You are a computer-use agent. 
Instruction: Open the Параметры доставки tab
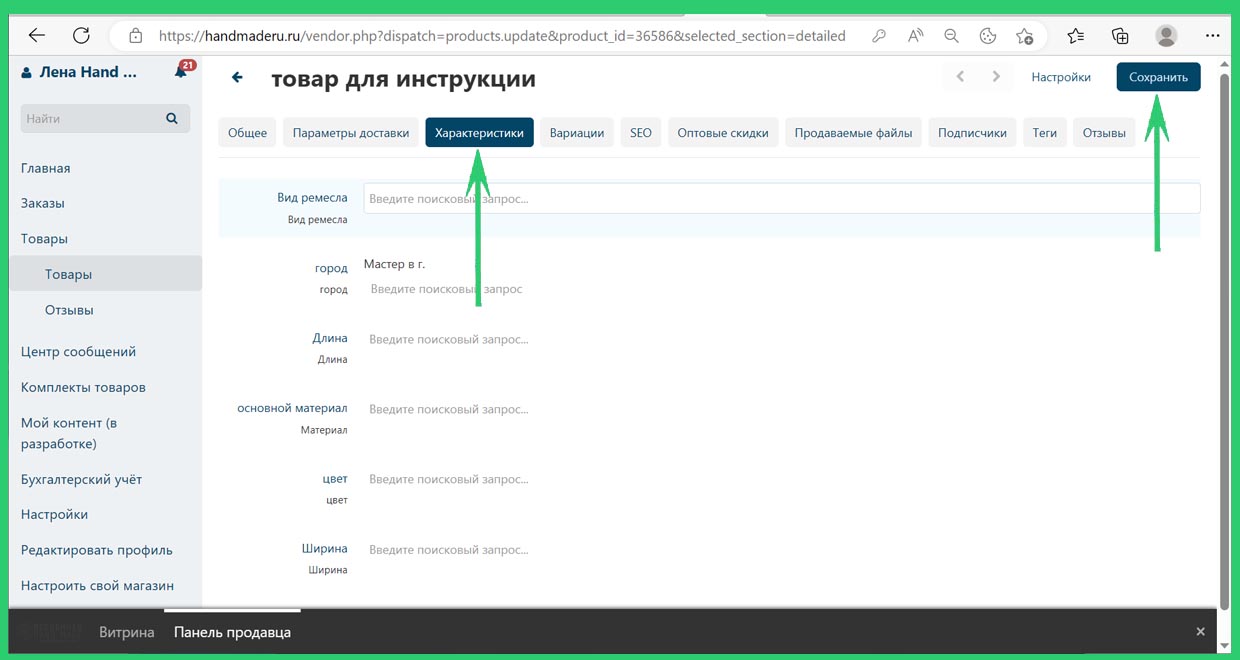pyautogui.click(x=350, y=133)
